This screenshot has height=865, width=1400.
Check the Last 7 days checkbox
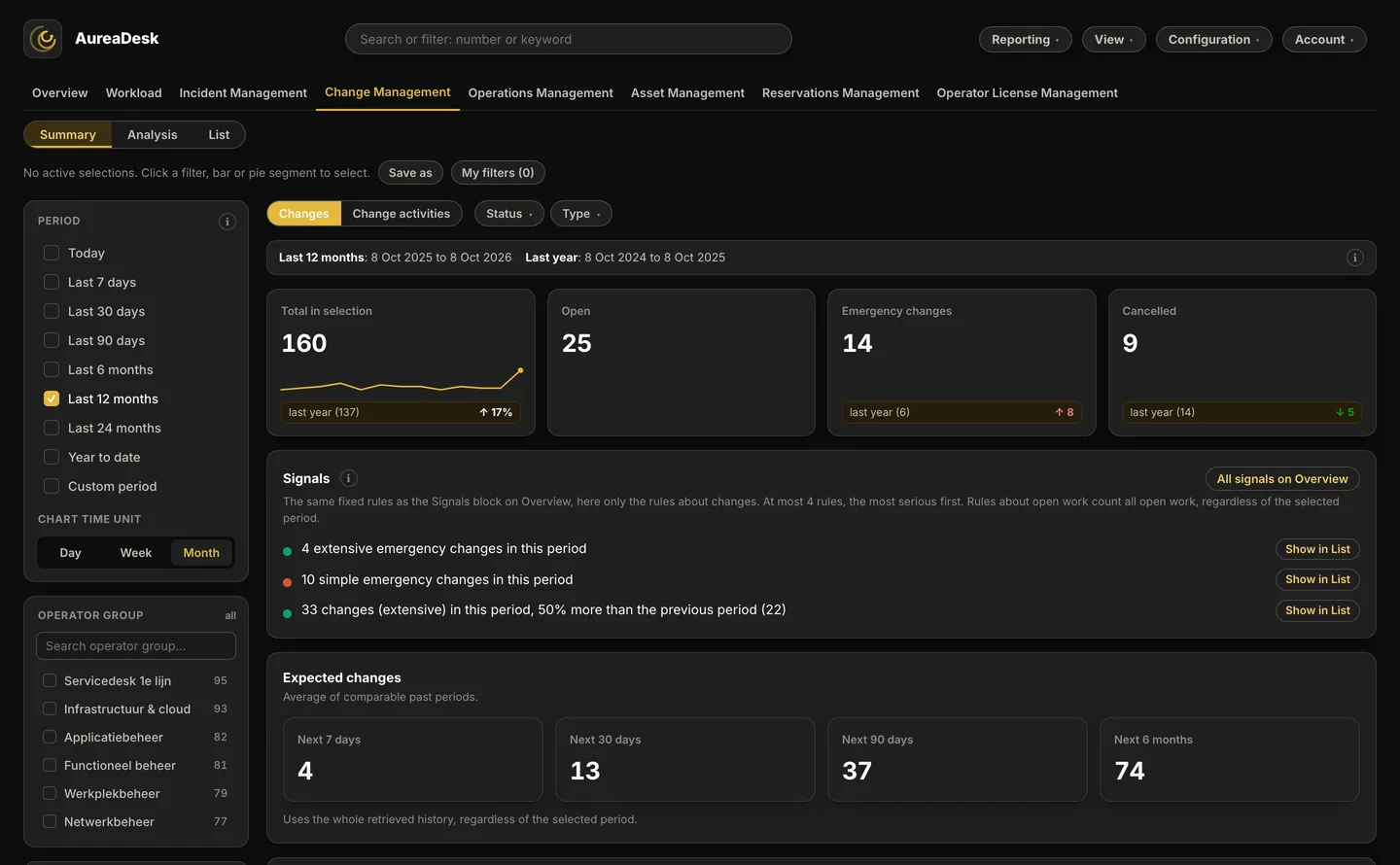point(52,282)
